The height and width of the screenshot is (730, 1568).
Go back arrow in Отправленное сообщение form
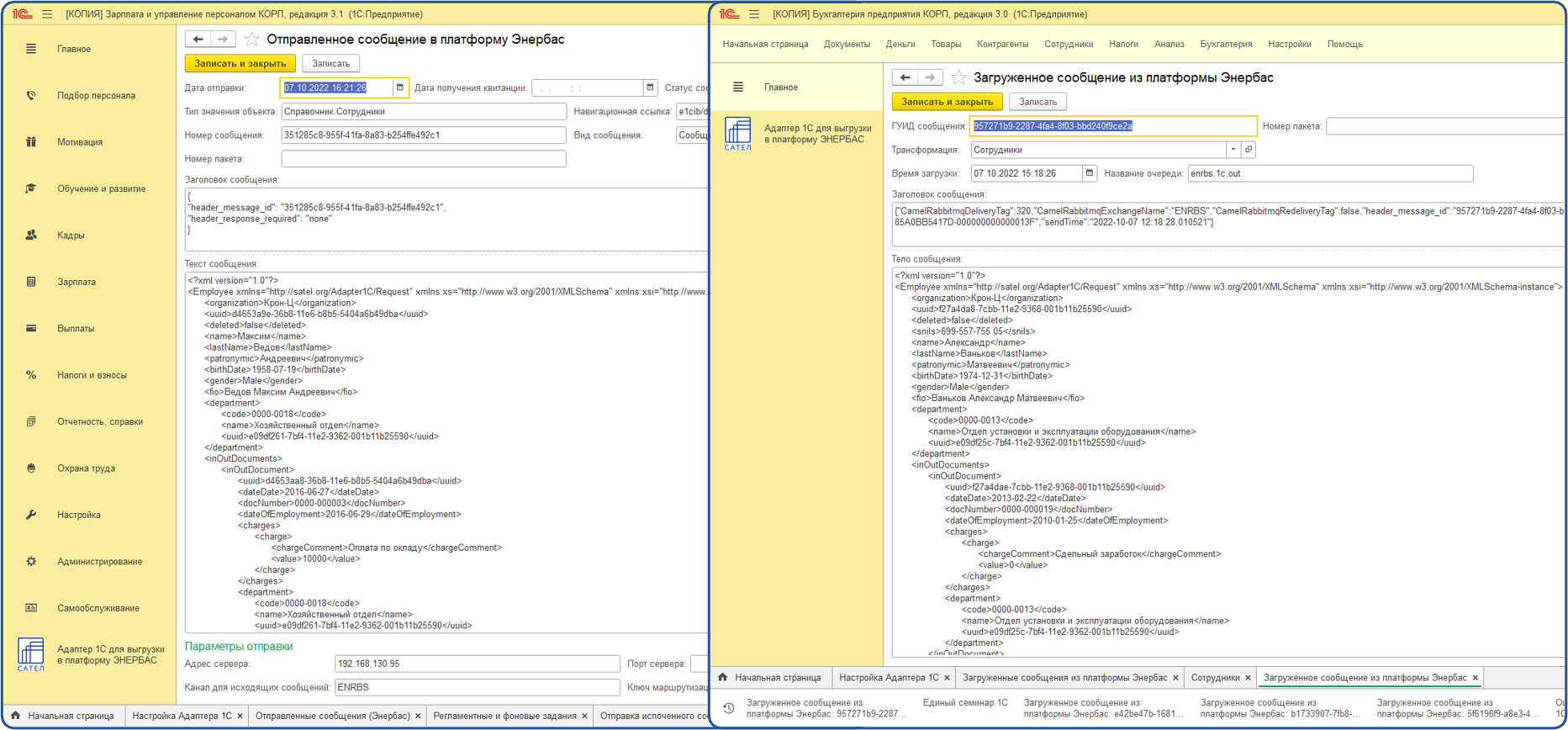click(198, 39)
